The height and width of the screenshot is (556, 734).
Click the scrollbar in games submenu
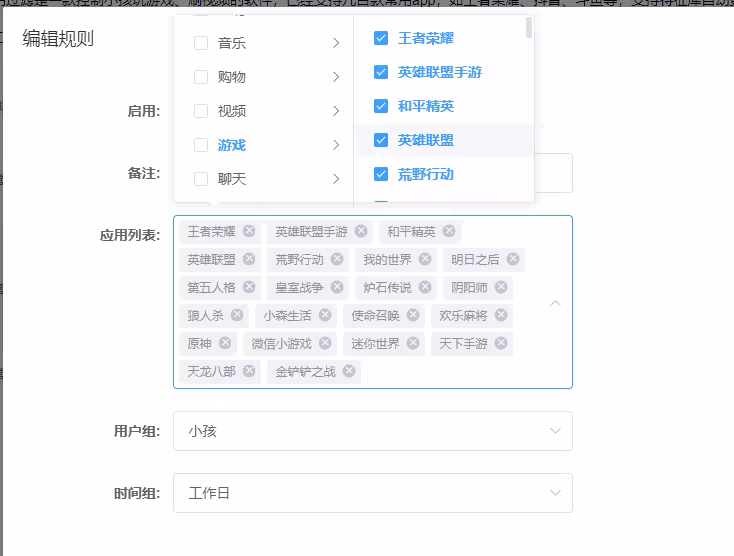coord(529,27)
